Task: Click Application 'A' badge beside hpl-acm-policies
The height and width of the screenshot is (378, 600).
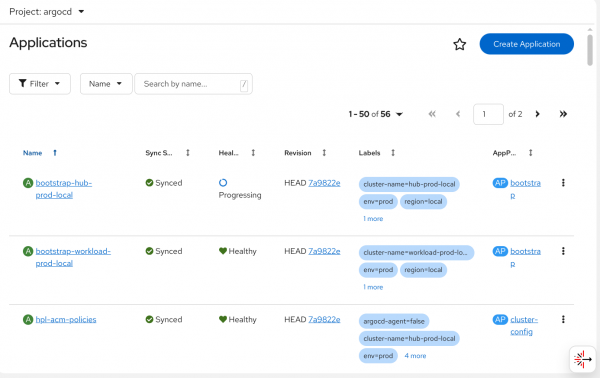Action: click(28, 319)
